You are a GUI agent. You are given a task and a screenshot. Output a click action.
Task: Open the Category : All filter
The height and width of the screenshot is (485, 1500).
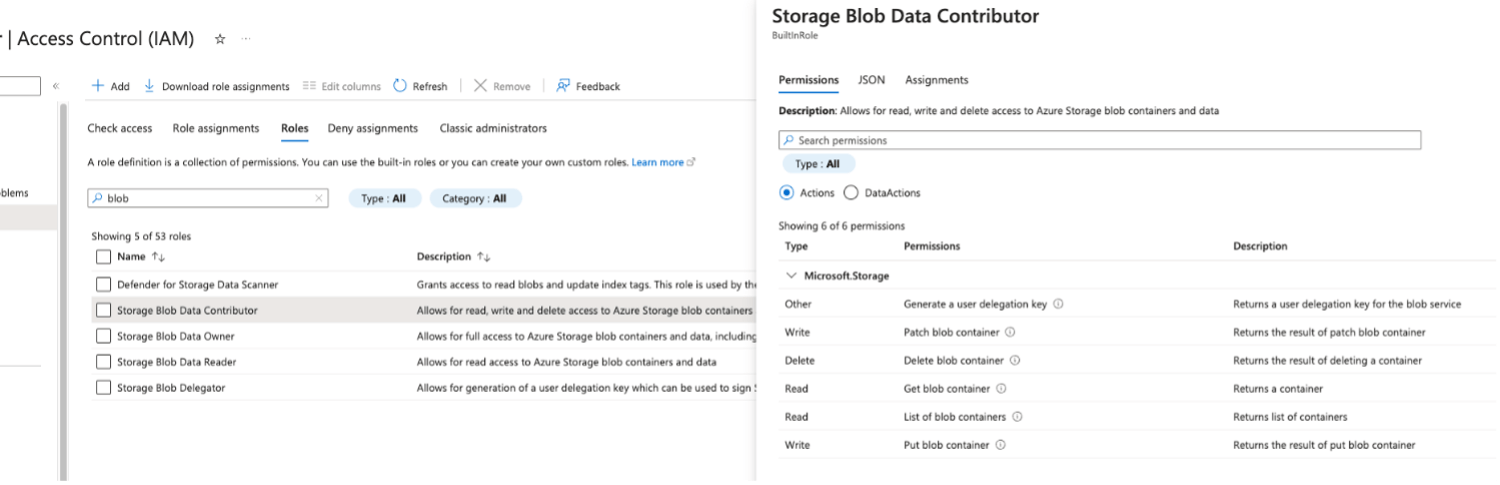point(475,198)
